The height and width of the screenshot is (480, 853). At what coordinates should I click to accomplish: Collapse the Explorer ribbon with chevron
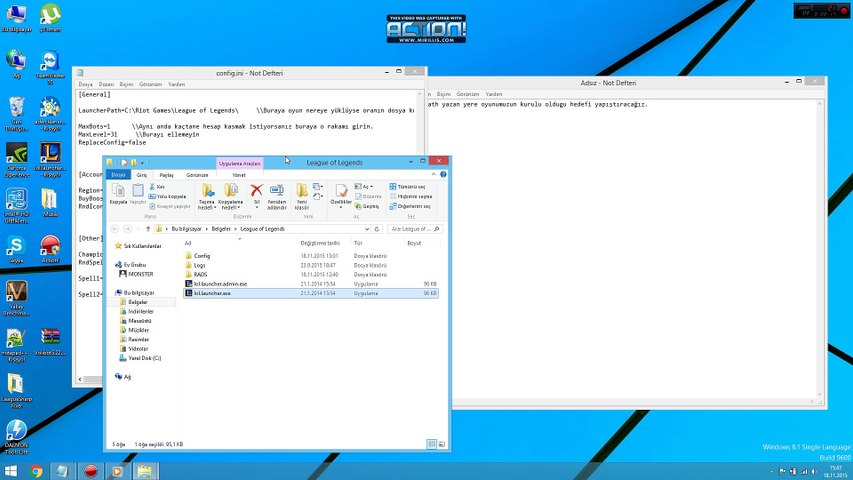pyautogui.click(x=434, y=175)
